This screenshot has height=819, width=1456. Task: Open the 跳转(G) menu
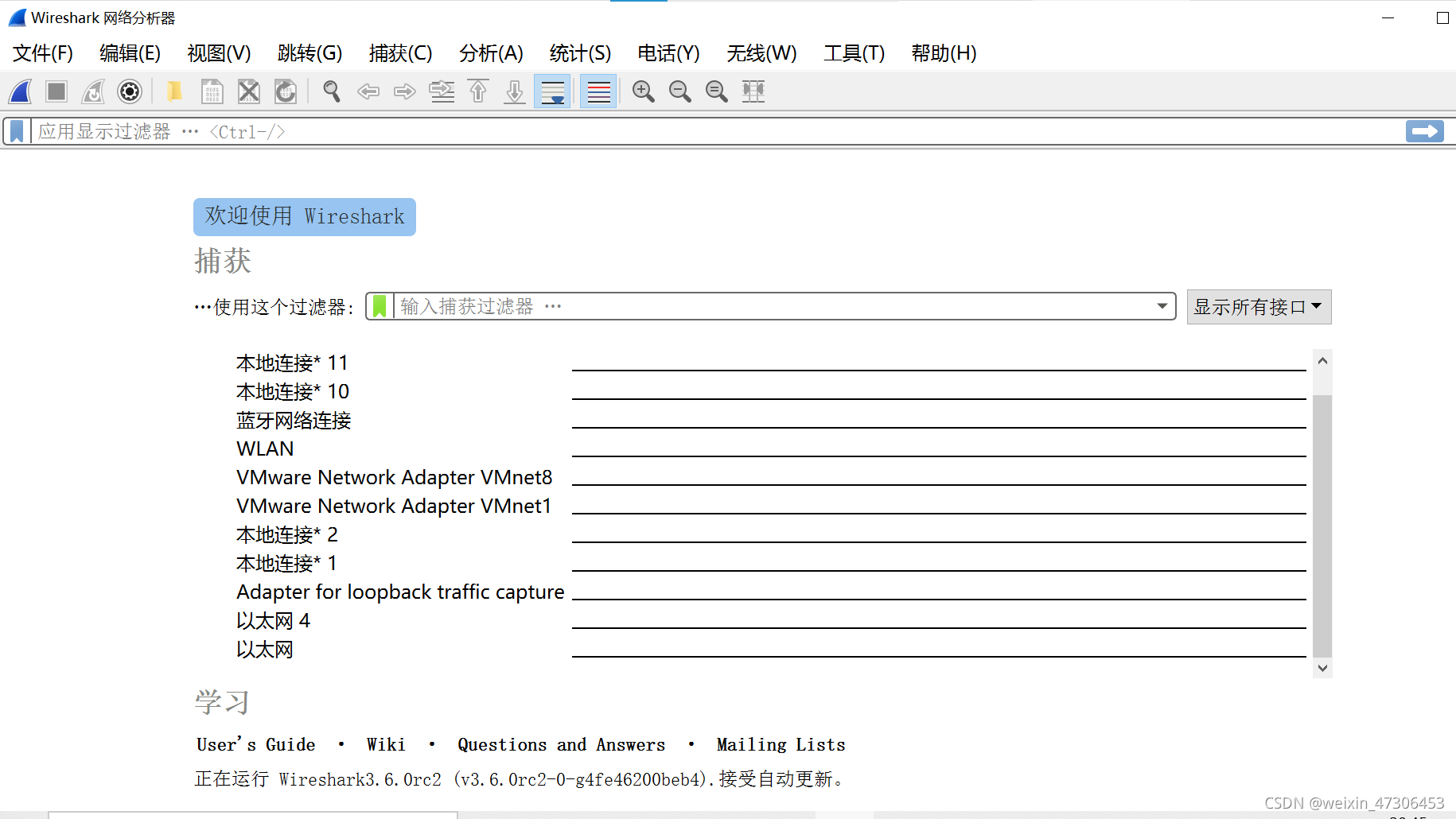pos(309,53)
